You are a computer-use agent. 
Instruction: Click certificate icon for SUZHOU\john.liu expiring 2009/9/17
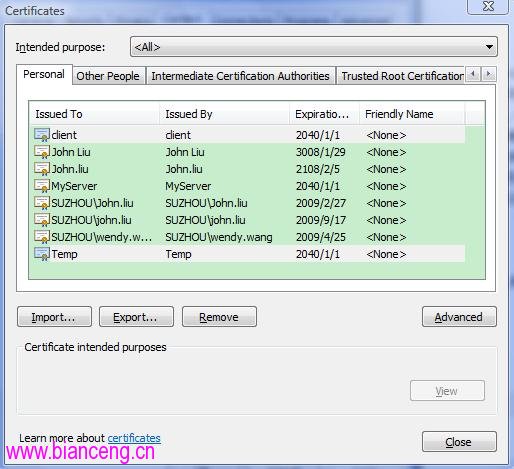coord(42,220)
